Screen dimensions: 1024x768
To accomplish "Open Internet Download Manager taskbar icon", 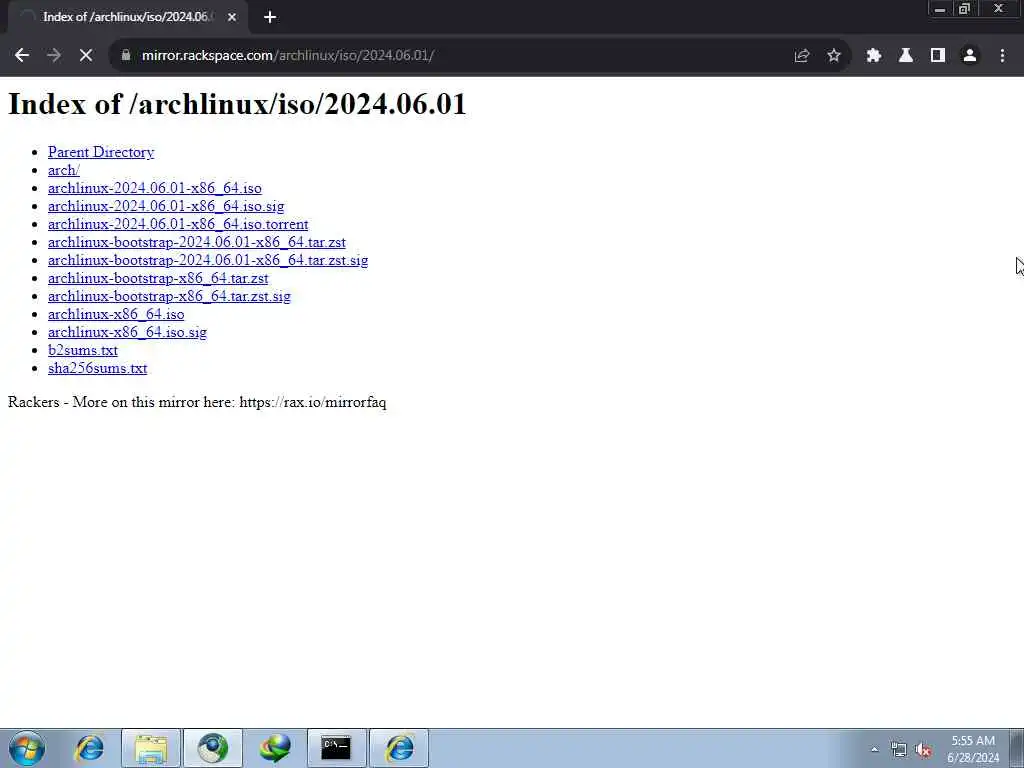I will tap(275, 748).
